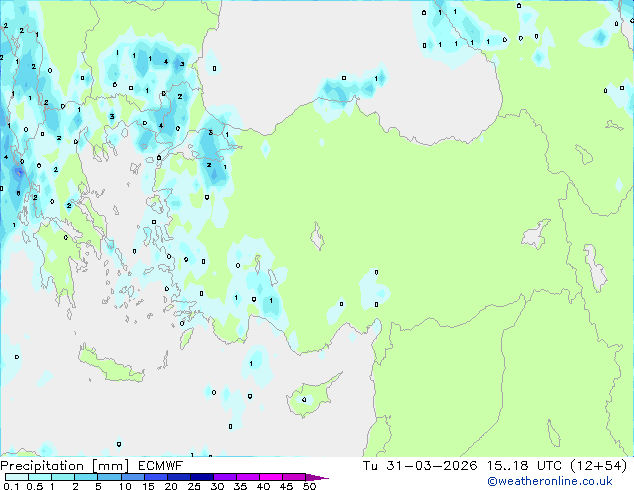This screenshot has width=634, height=490.
Task: Pick the palest legend swatch between 0.1 and 0.5
Action: tap(17, 477)
